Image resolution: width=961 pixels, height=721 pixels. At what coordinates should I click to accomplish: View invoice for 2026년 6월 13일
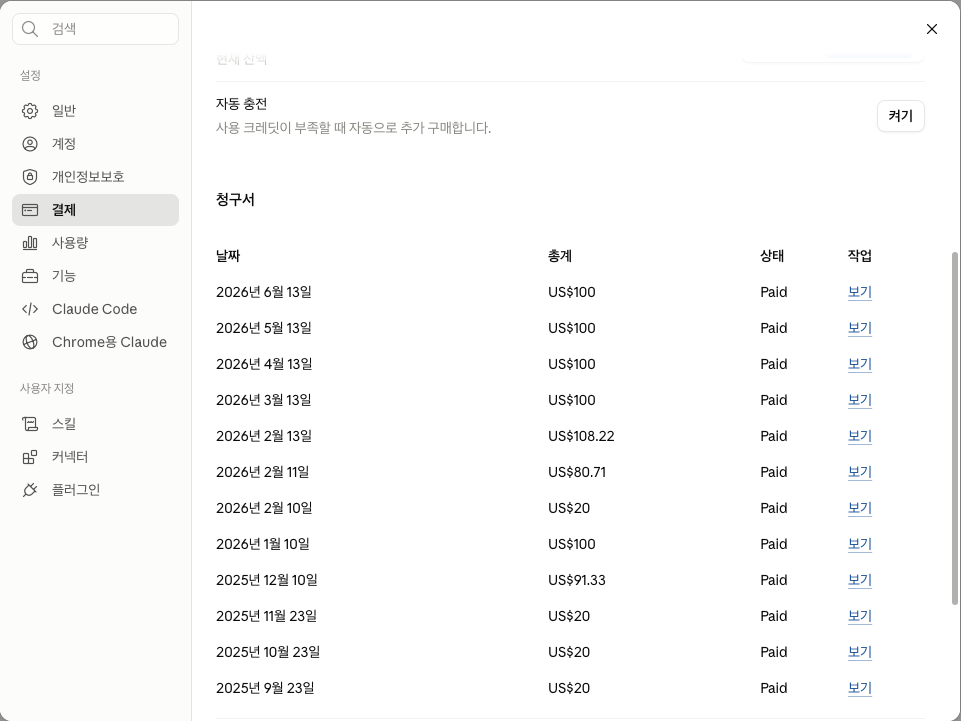[859, 292]
